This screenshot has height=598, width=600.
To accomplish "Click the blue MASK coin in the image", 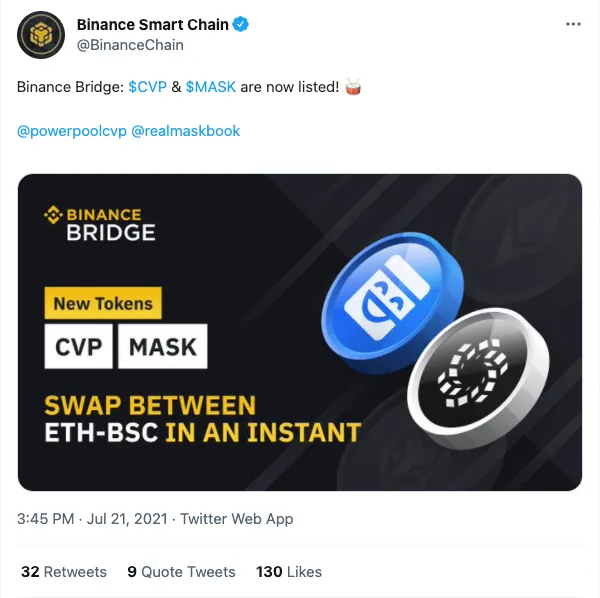I will [392, 301].
